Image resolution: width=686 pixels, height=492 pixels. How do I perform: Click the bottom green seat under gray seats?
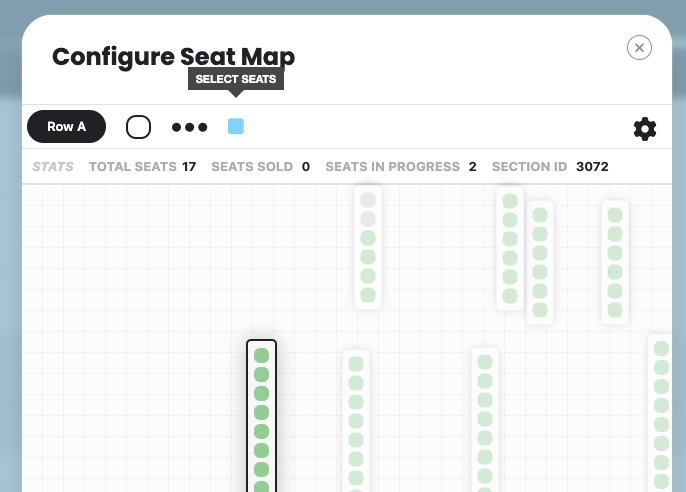click(368, 295)
